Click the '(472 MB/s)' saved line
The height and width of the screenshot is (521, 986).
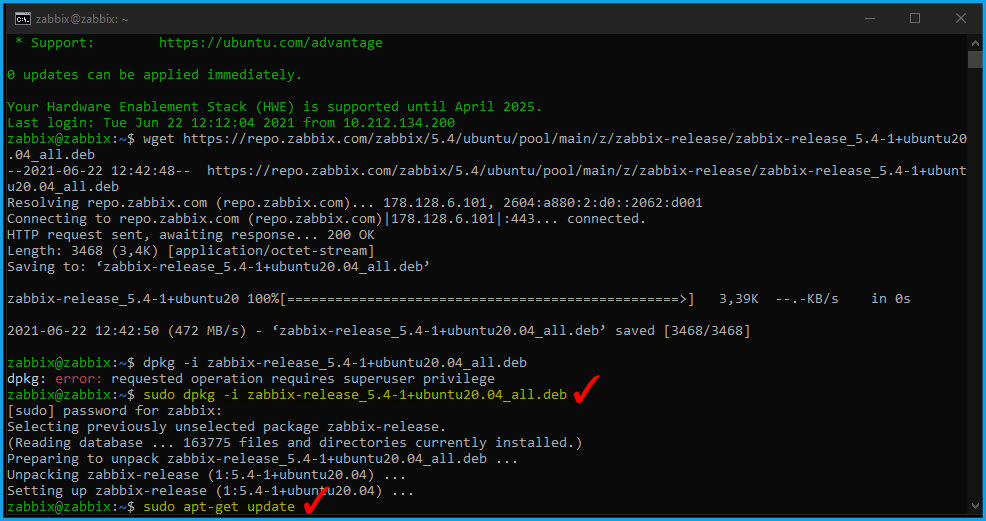[379, 331]
